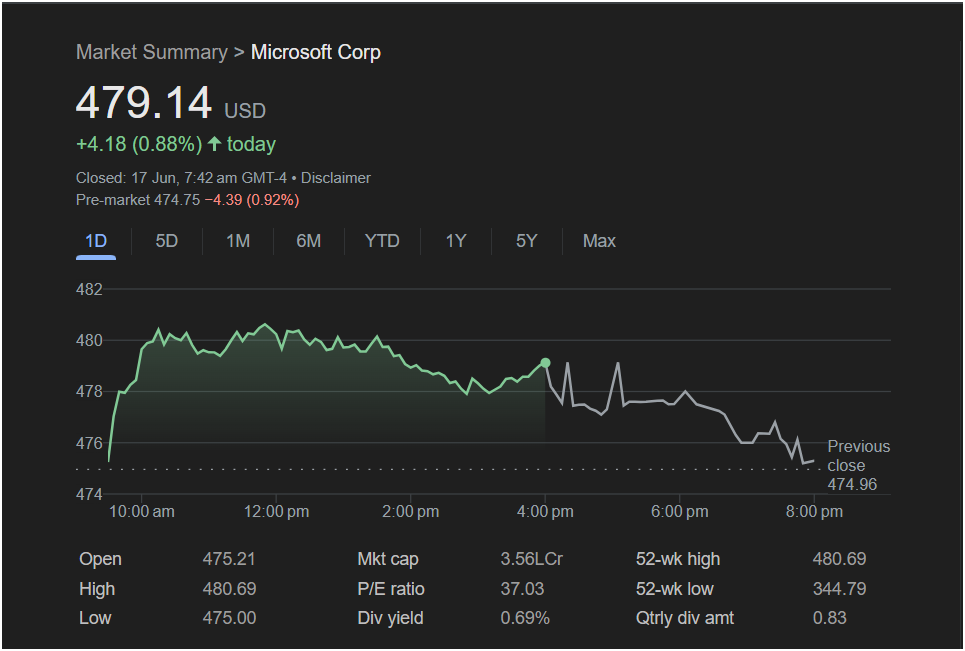This screenshot has height=651, width=965.
Task: Click the 2:00 pm axis label
Action: pos(410,511)
